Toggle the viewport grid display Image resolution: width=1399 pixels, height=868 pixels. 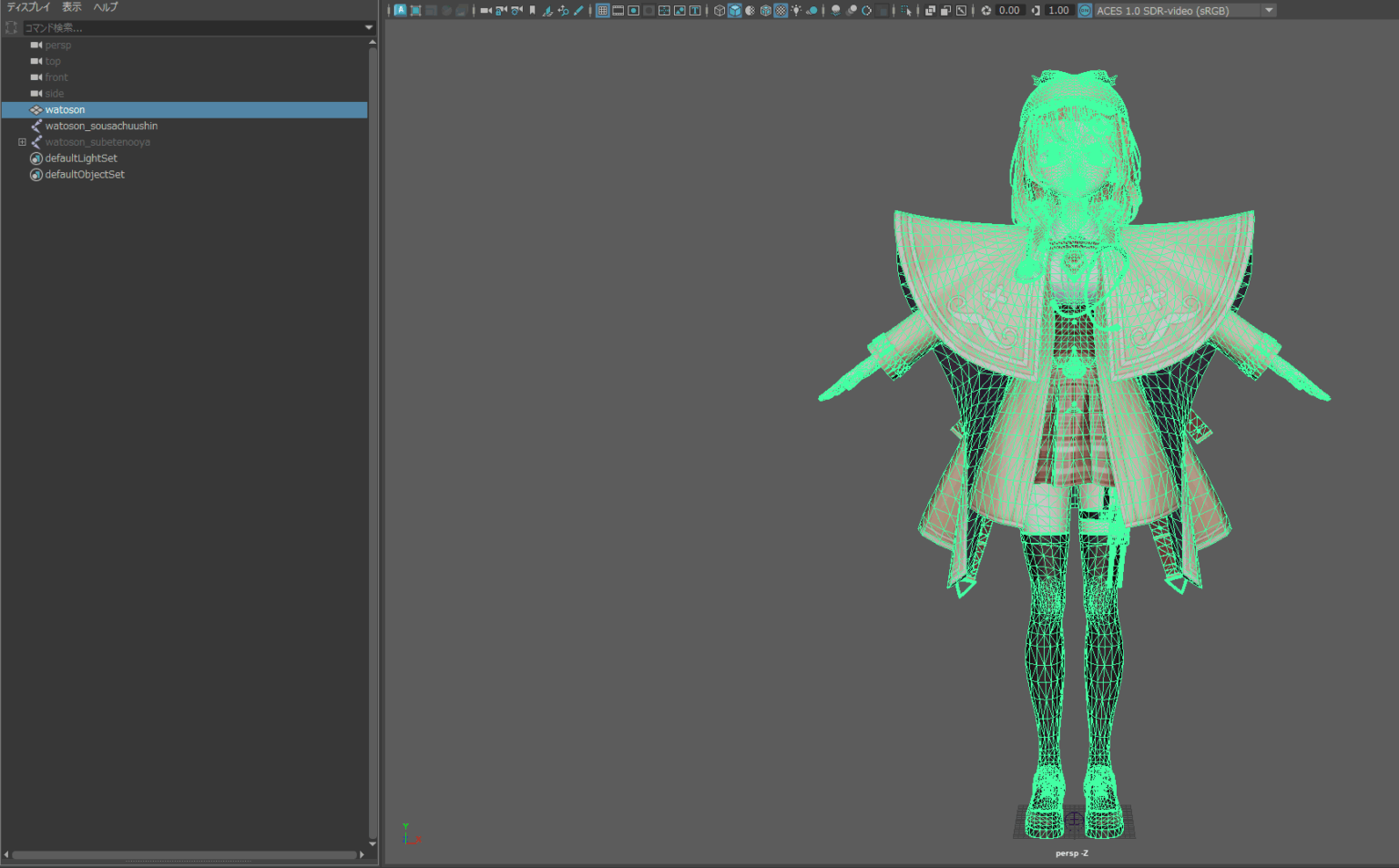click(602, 11)
